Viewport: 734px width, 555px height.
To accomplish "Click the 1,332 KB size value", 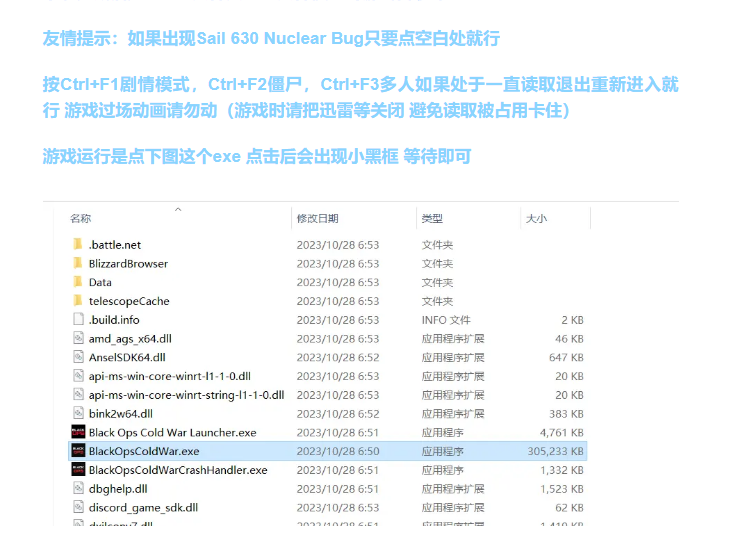I will 562,470.
